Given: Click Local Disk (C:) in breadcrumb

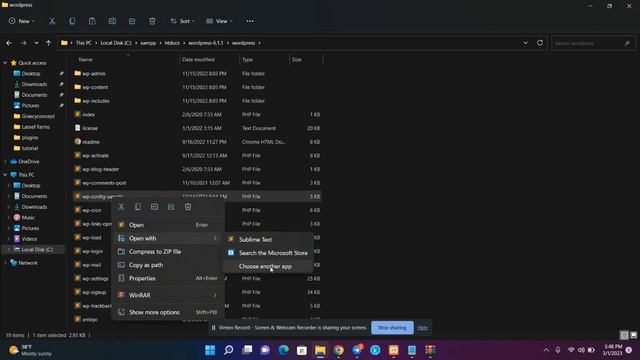Looking at the screenshot, I should pos(116,43).
